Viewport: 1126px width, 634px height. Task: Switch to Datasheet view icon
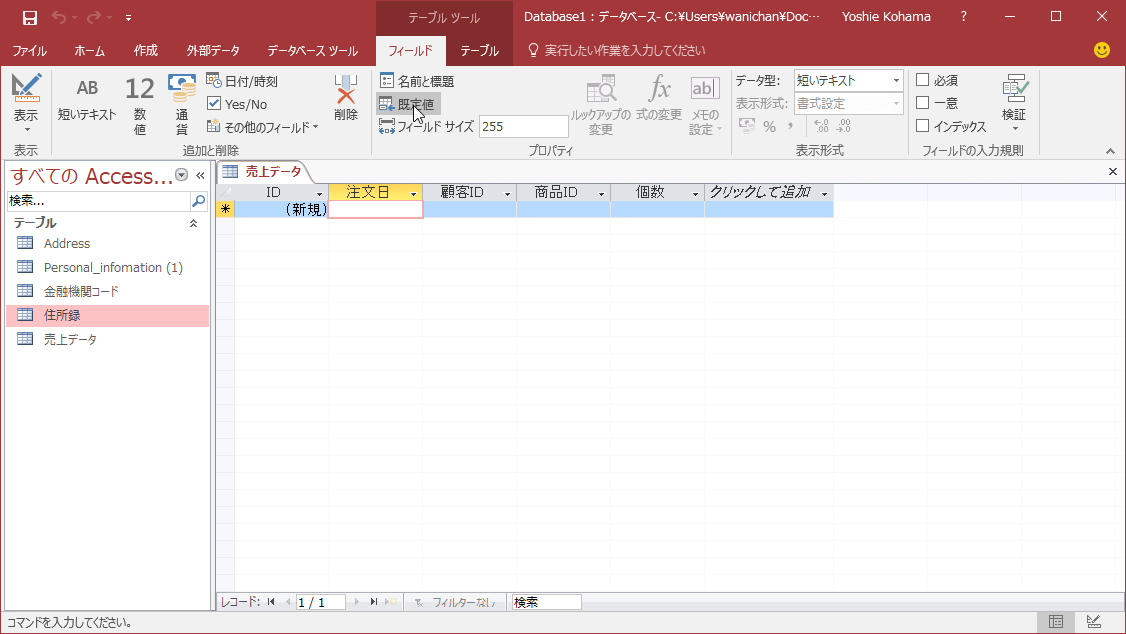(x=1056, y=622)
